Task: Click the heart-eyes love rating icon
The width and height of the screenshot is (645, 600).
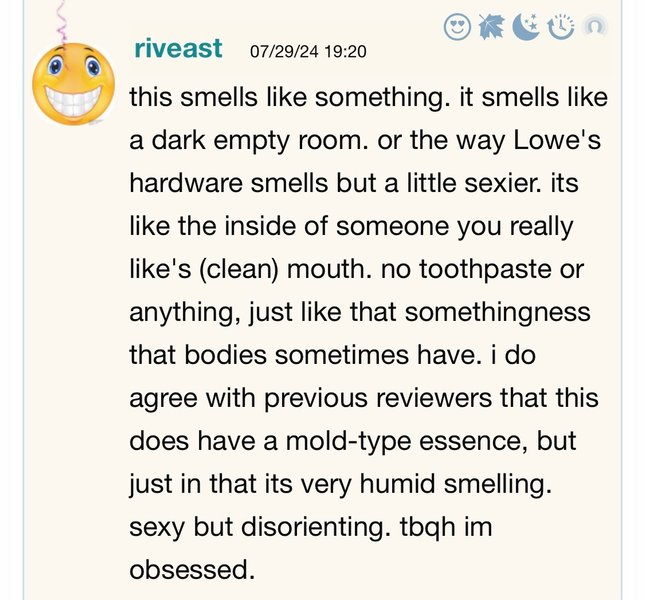Action: point(457,27)
